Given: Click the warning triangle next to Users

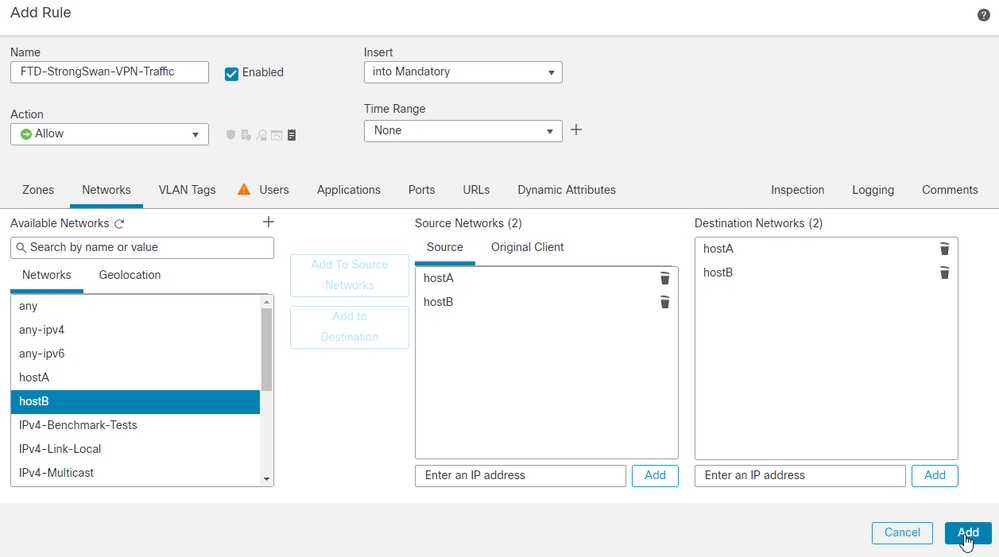Looking at the screenshot, I should pyautogui.click(x=244, y=189).
